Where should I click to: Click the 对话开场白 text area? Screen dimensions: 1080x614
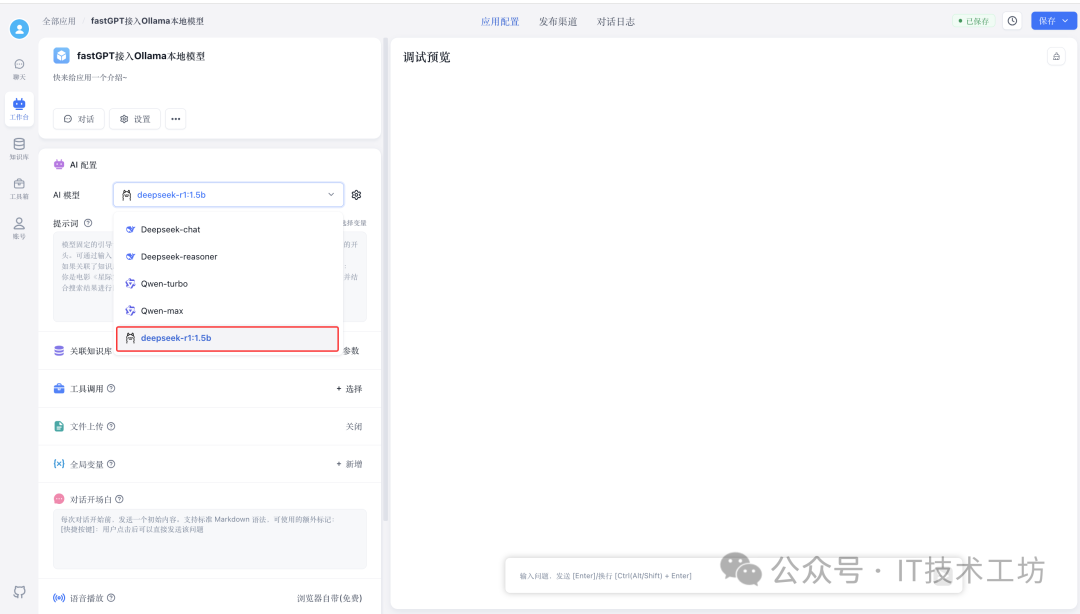[x=210, y=539]
